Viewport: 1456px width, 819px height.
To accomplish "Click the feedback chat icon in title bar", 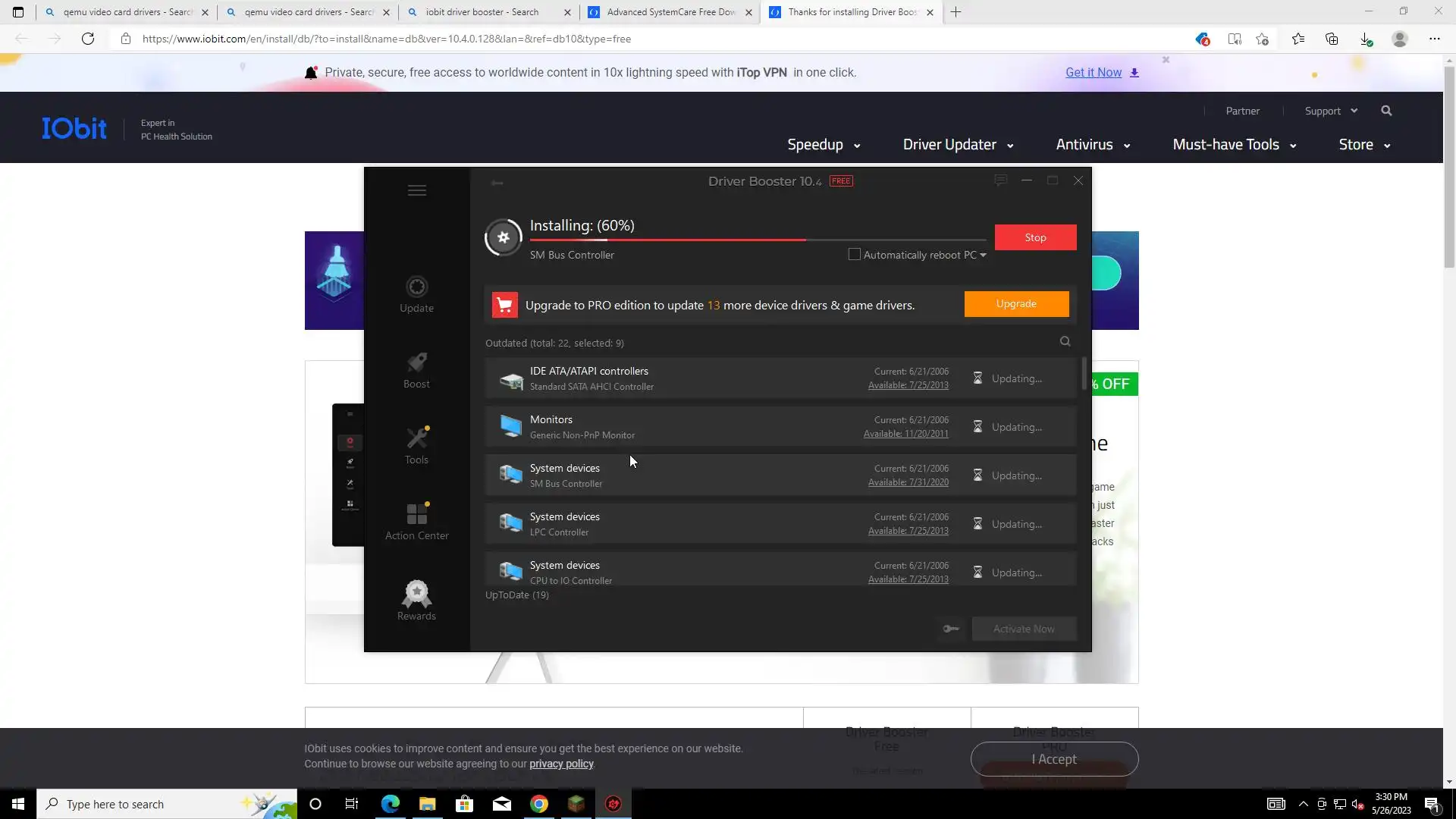I will point(1000,180).
